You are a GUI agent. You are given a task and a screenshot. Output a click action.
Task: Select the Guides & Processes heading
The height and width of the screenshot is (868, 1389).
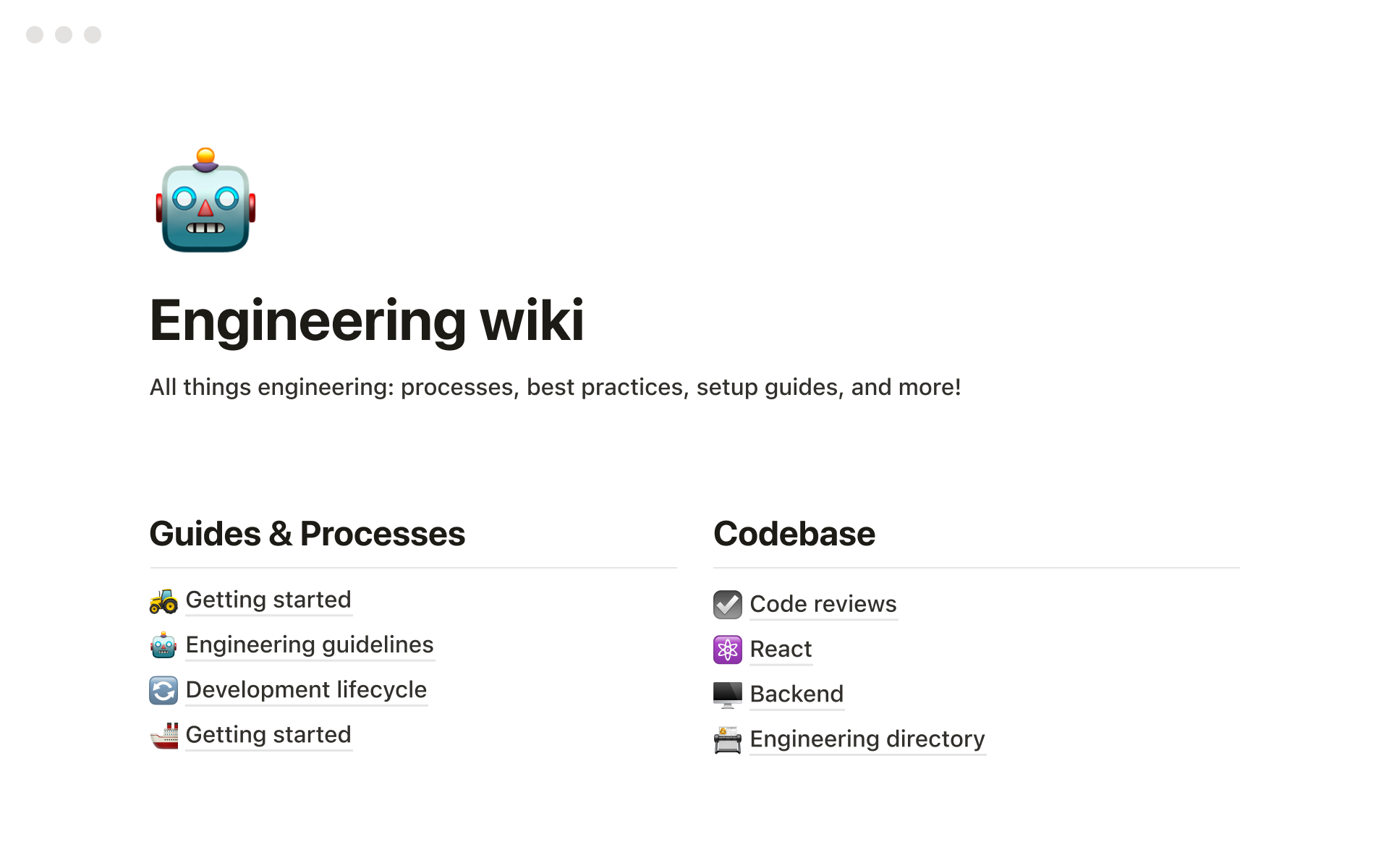[x=307, y=534]
